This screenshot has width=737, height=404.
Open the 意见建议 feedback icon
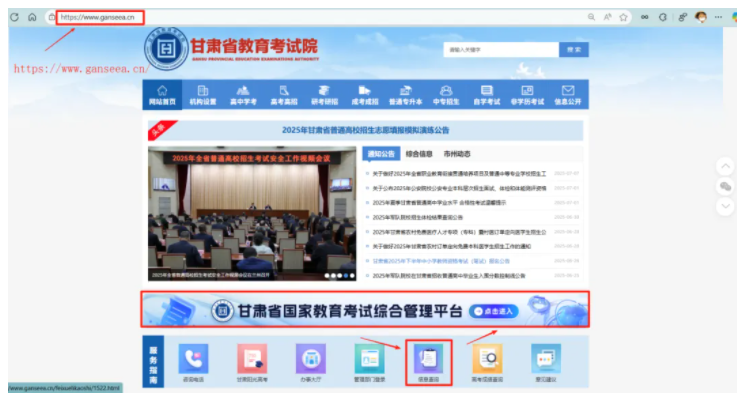click(546, 361)
